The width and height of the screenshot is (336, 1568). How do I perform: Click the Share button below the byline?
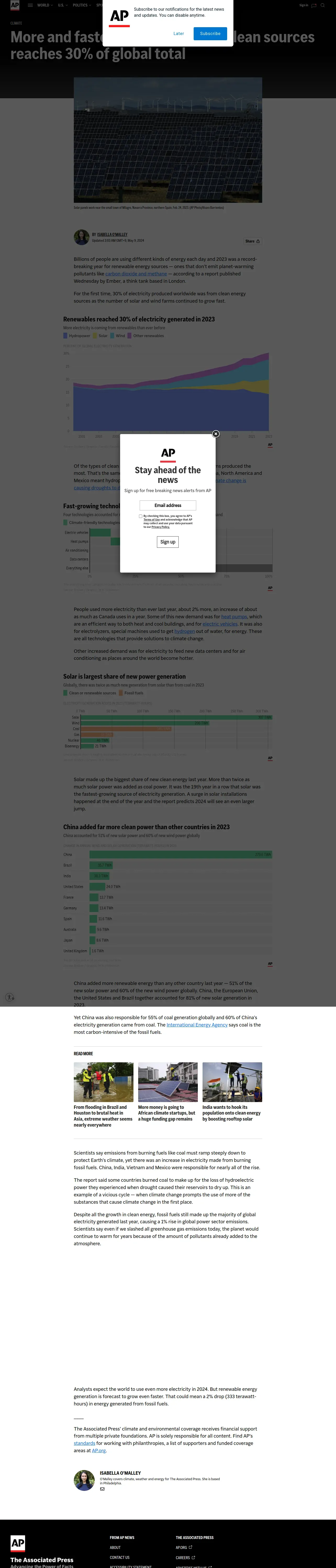pos(253,241)
